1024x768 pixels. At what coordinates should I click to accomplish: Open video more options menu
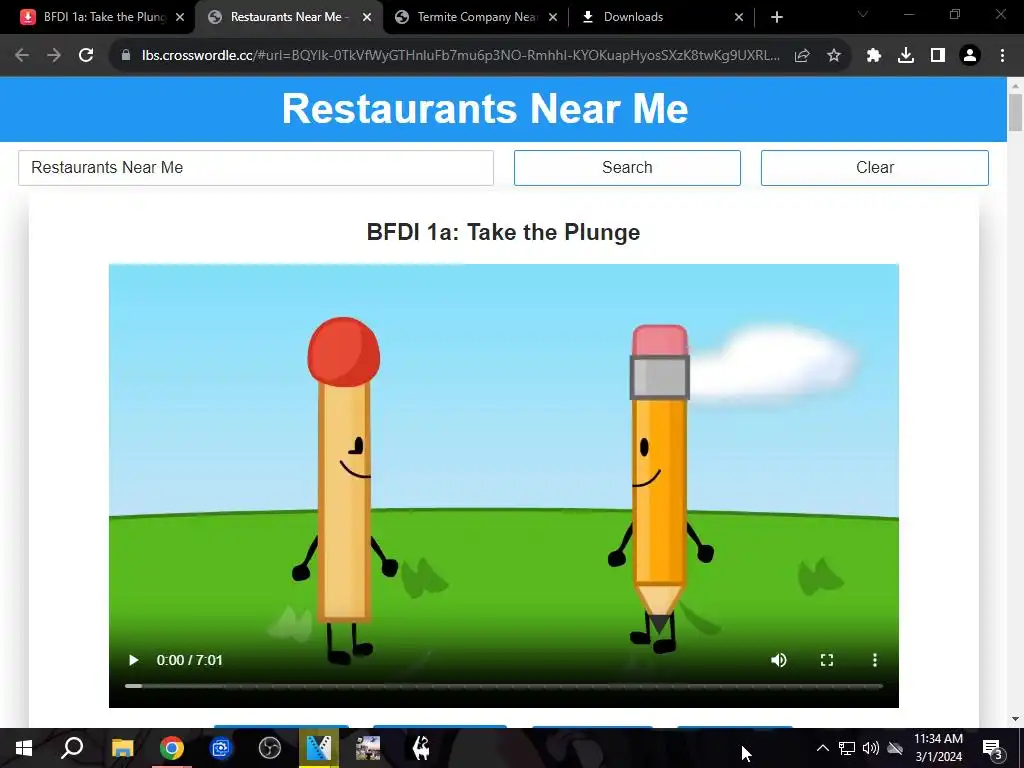coord(874,660)
